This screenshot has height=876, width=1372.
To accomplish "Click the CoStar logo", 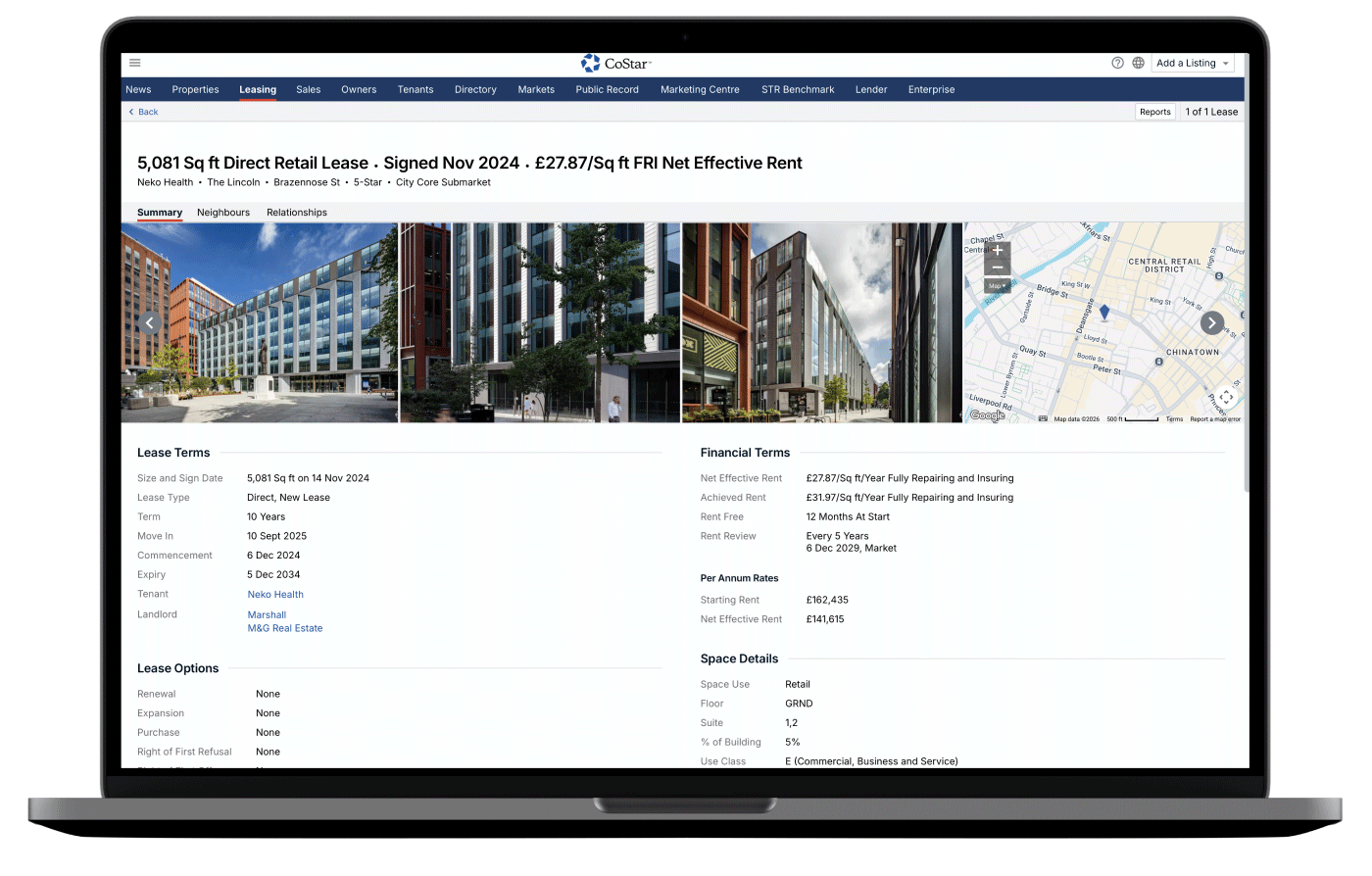I will 615,64.
